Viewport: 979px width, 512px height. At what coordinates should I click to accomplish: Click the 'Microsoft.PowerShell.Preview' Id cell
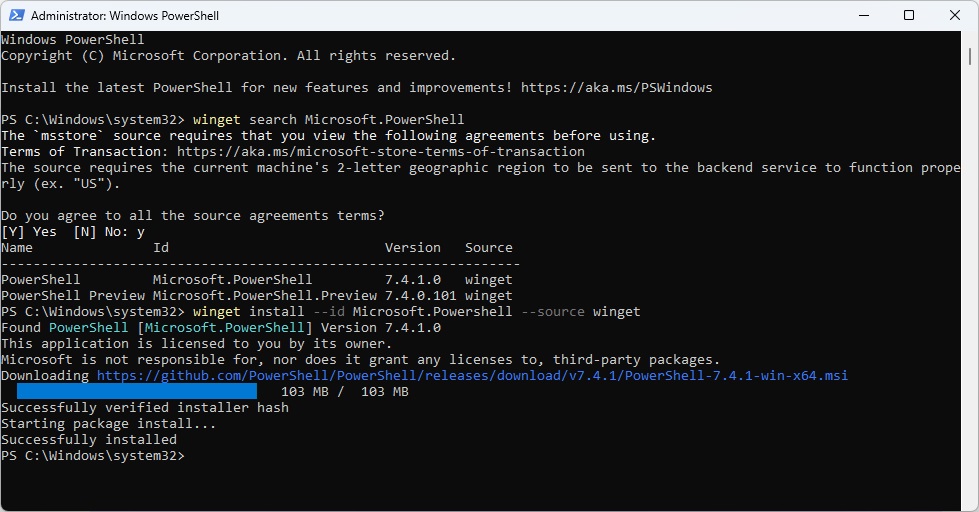pos(265,295)
